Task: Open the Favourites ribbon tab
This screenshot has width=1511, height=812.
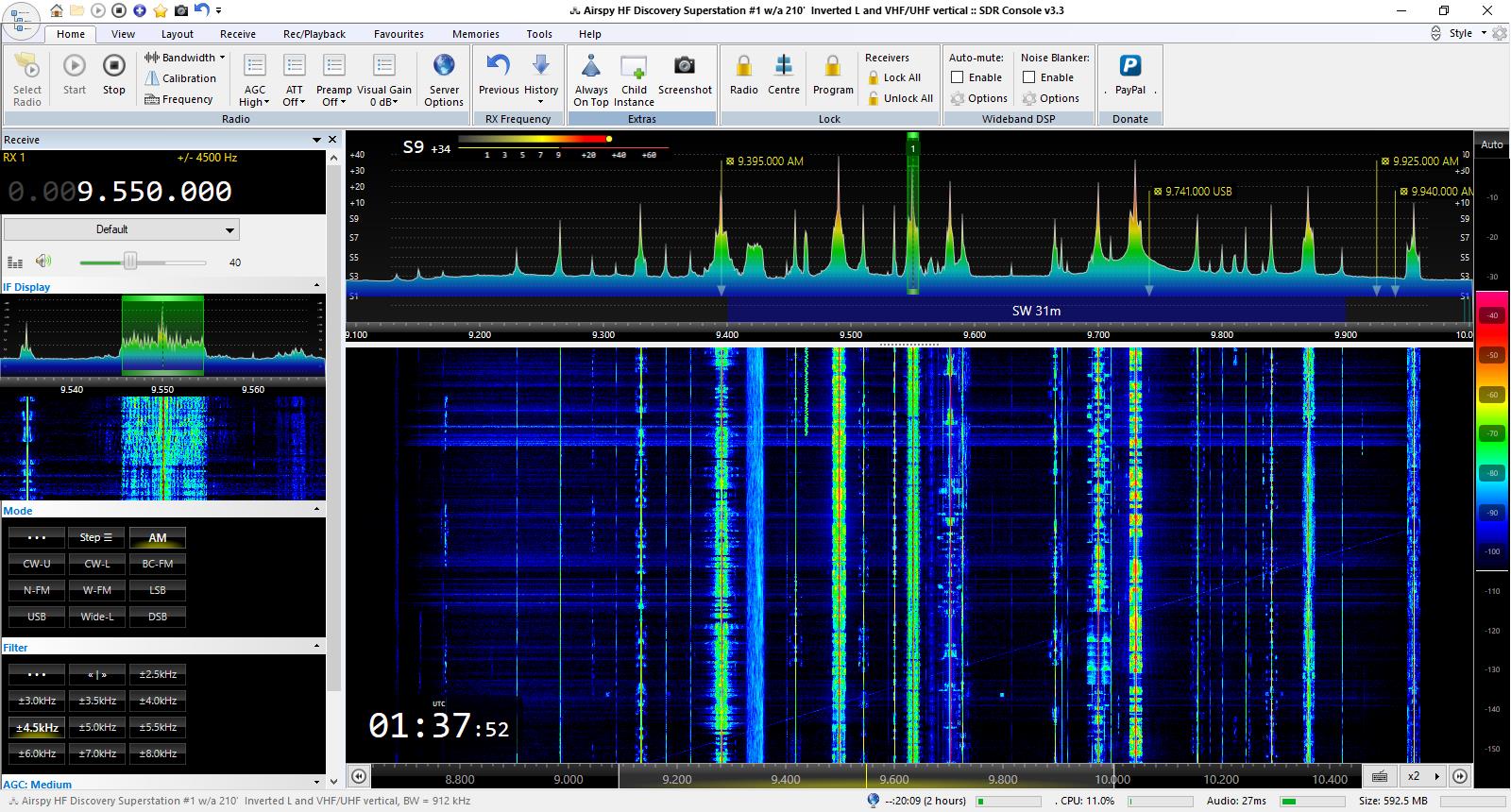Action: tap(399, 34)
